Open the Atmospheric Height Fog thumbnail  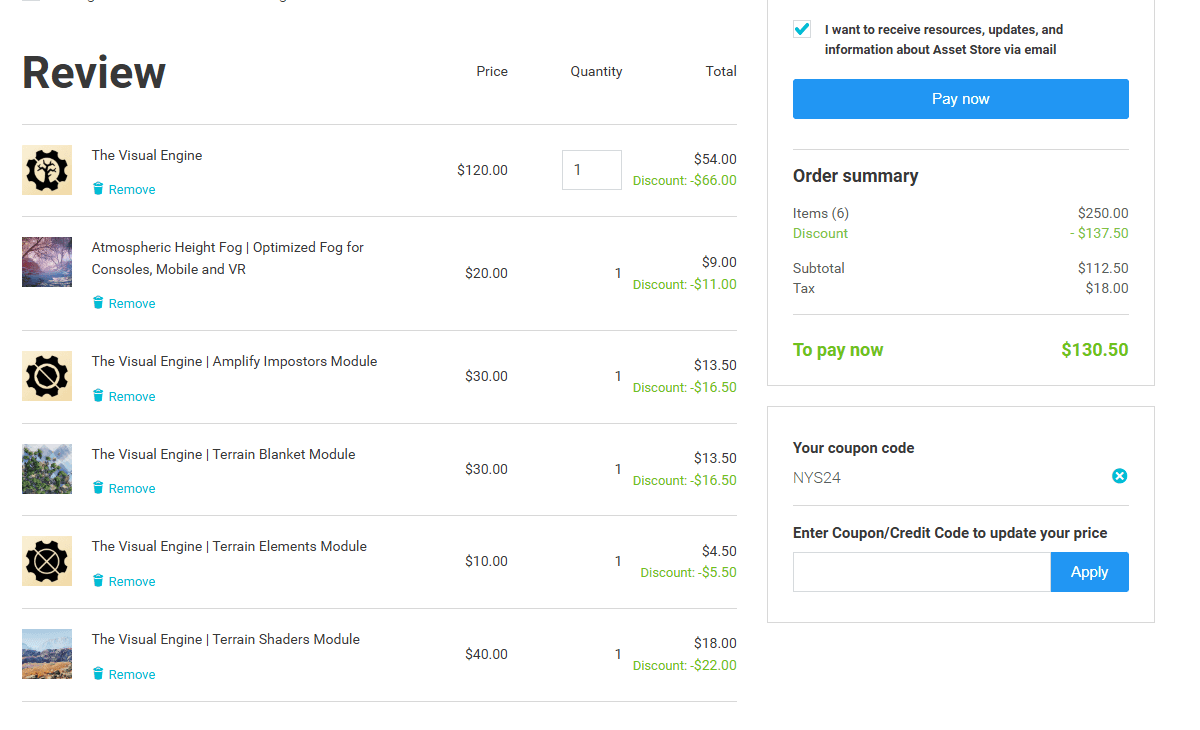47,262
